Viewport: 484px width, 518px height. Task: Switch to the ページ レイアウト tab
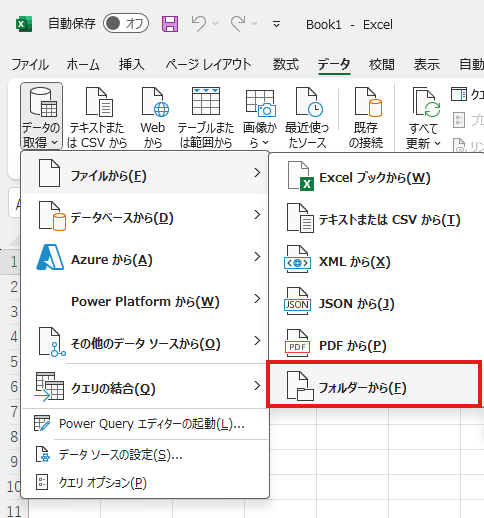208,64
